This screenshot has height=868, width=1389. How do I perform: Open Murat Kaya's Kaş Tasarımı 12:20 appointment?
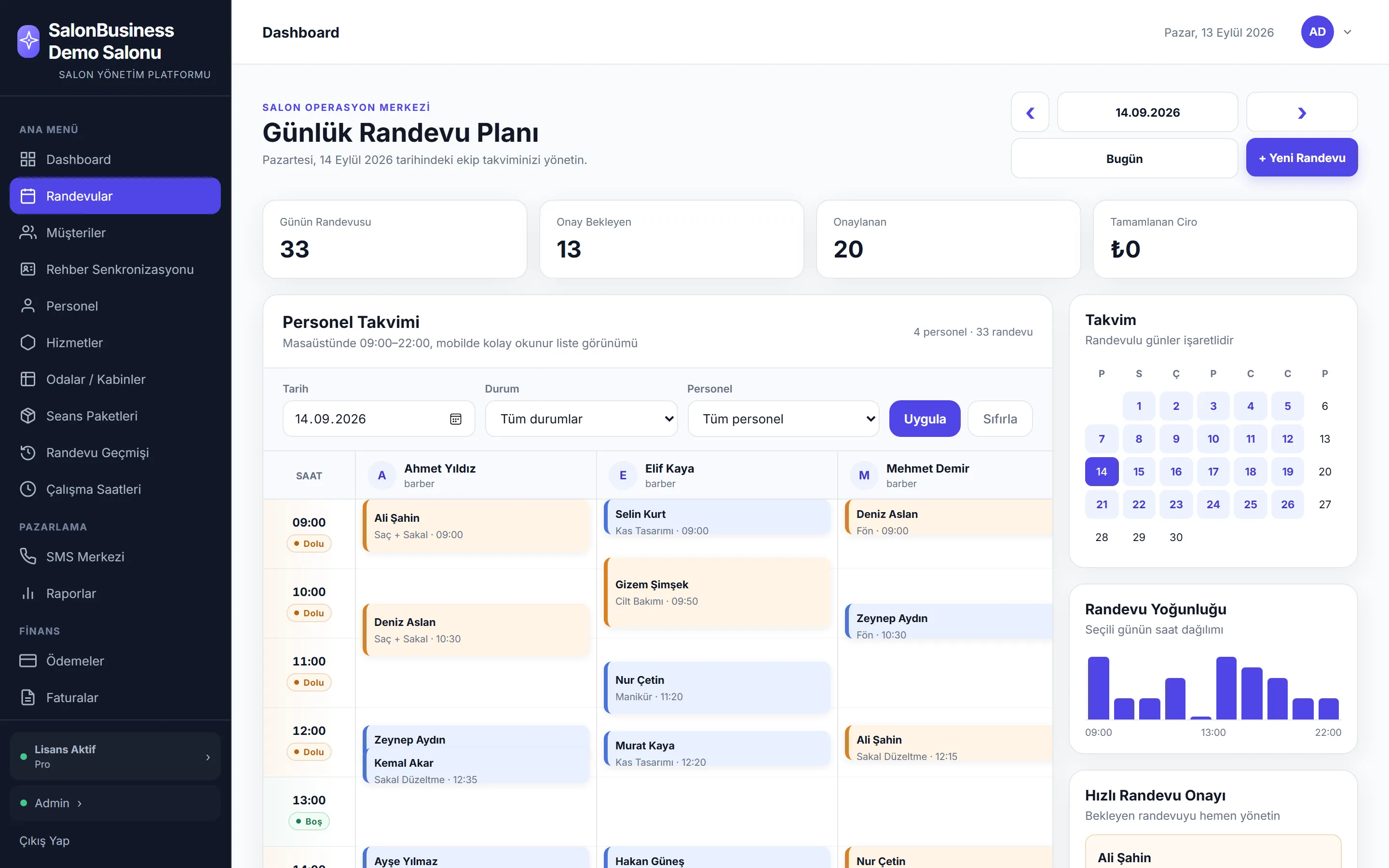pos(717,748)
